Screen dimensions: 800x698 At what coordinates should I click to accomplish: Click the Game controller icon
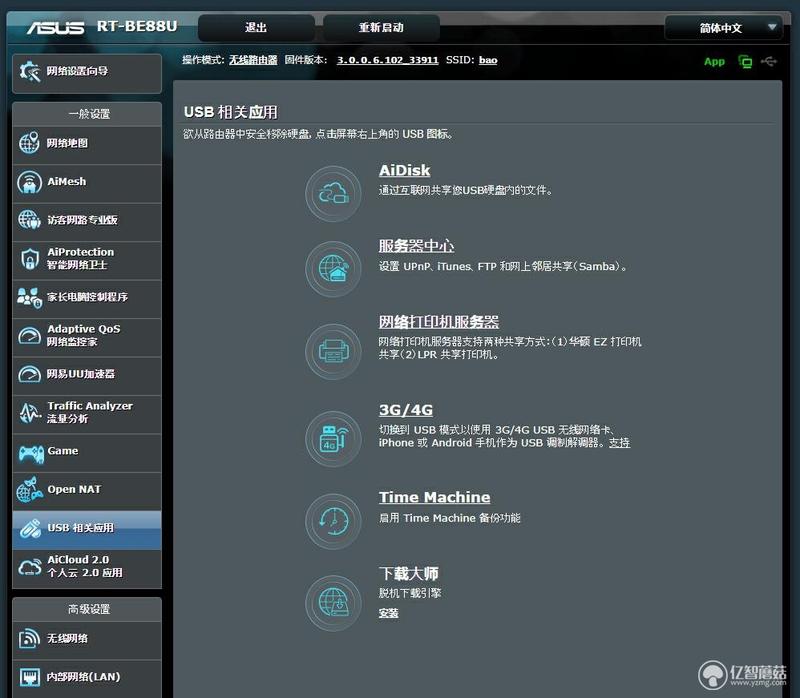(x=31, y=452)
